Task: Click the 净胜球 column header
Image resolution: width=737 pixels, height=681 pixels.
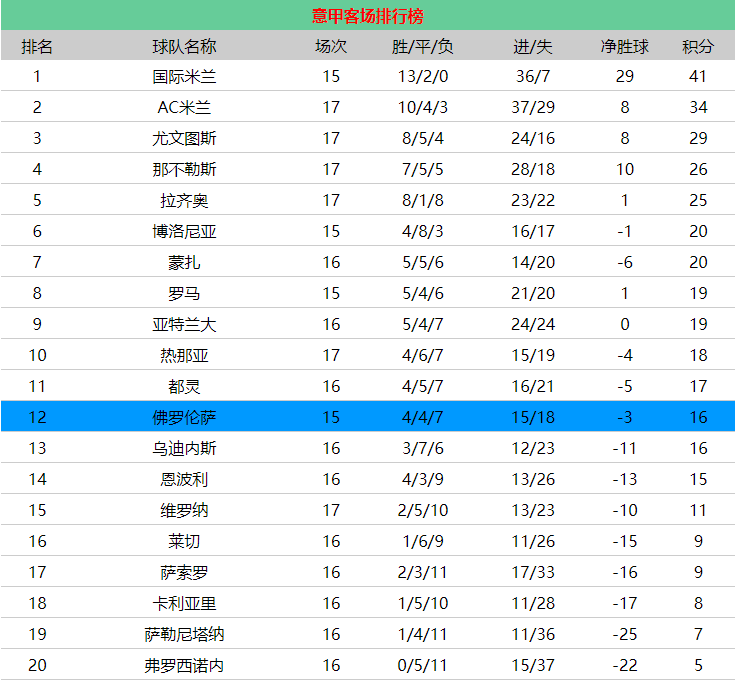Action: [624, 47]
